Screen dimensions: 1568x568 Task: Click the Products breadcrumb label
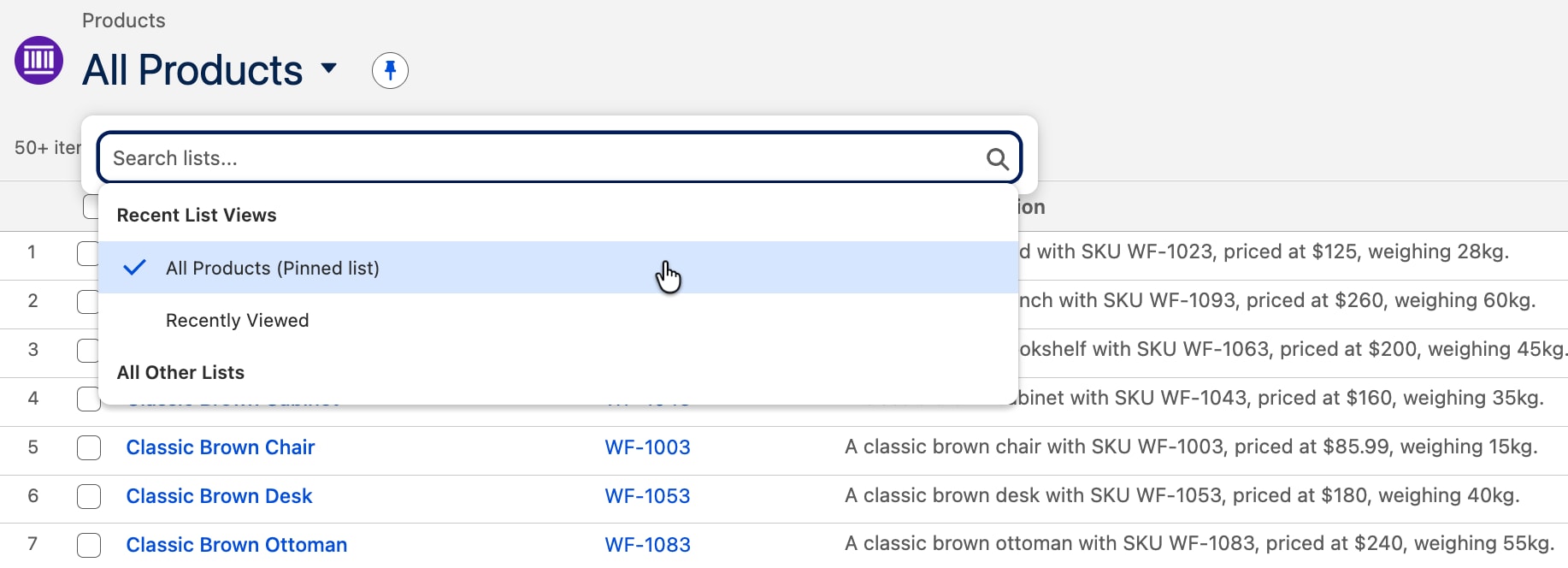[124, 21]
